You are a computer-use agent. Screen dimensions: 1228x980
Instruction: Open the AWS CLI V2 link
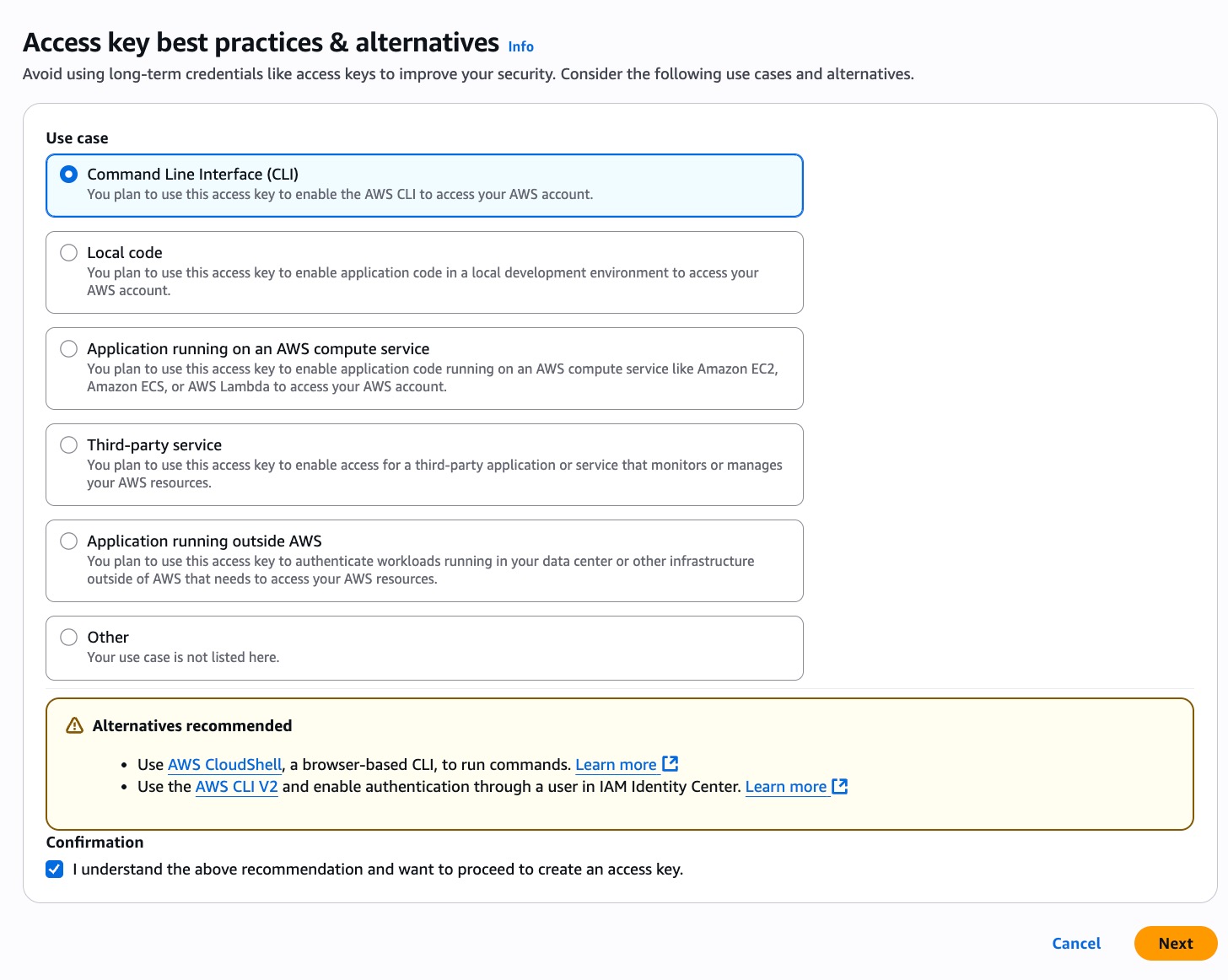(x=236, y=786)
